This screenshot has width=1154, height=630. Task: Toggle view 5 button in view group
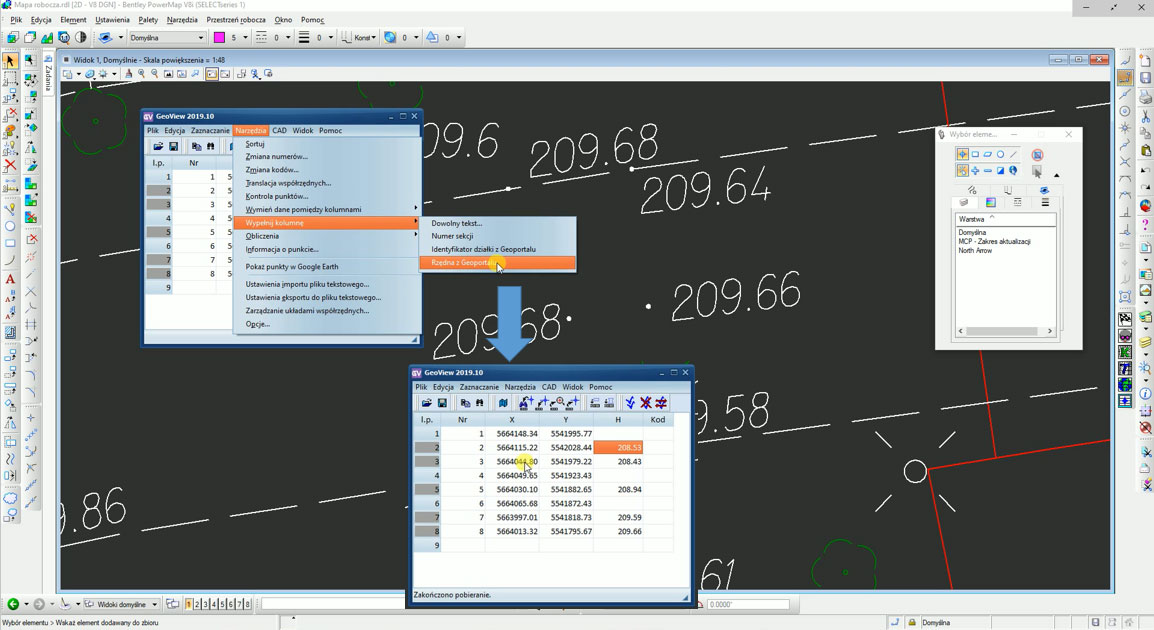pos(222,604)
